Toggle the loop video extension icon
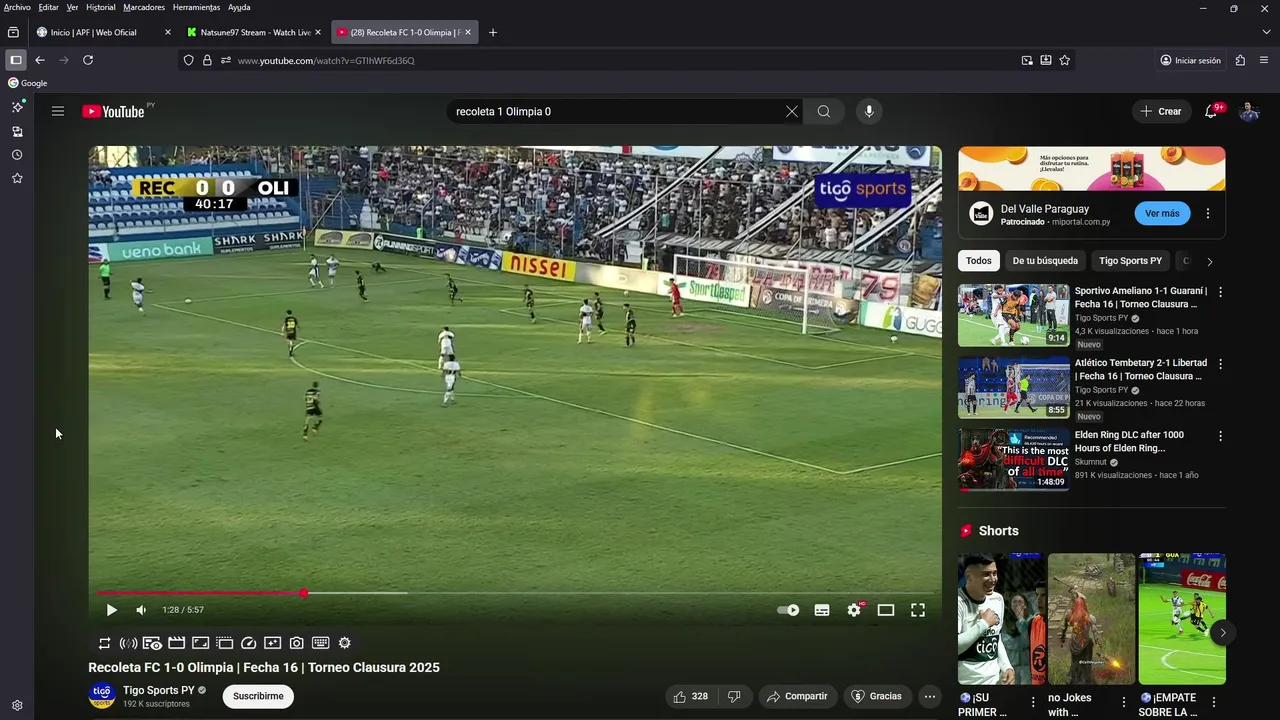Image resolution: width=1280 pixels, height=720 pixels. point(104,643)
